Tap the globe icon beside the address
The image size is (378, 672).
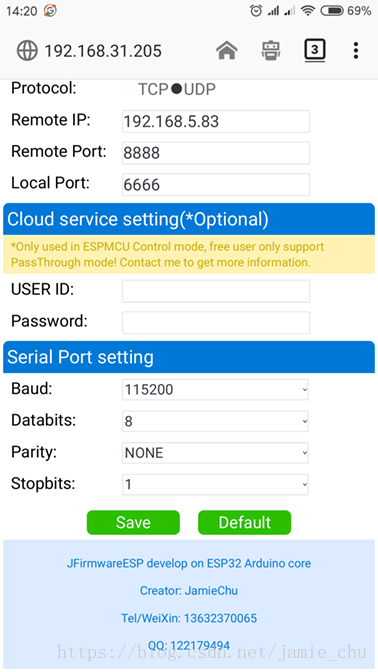click(x=27, y=51)
